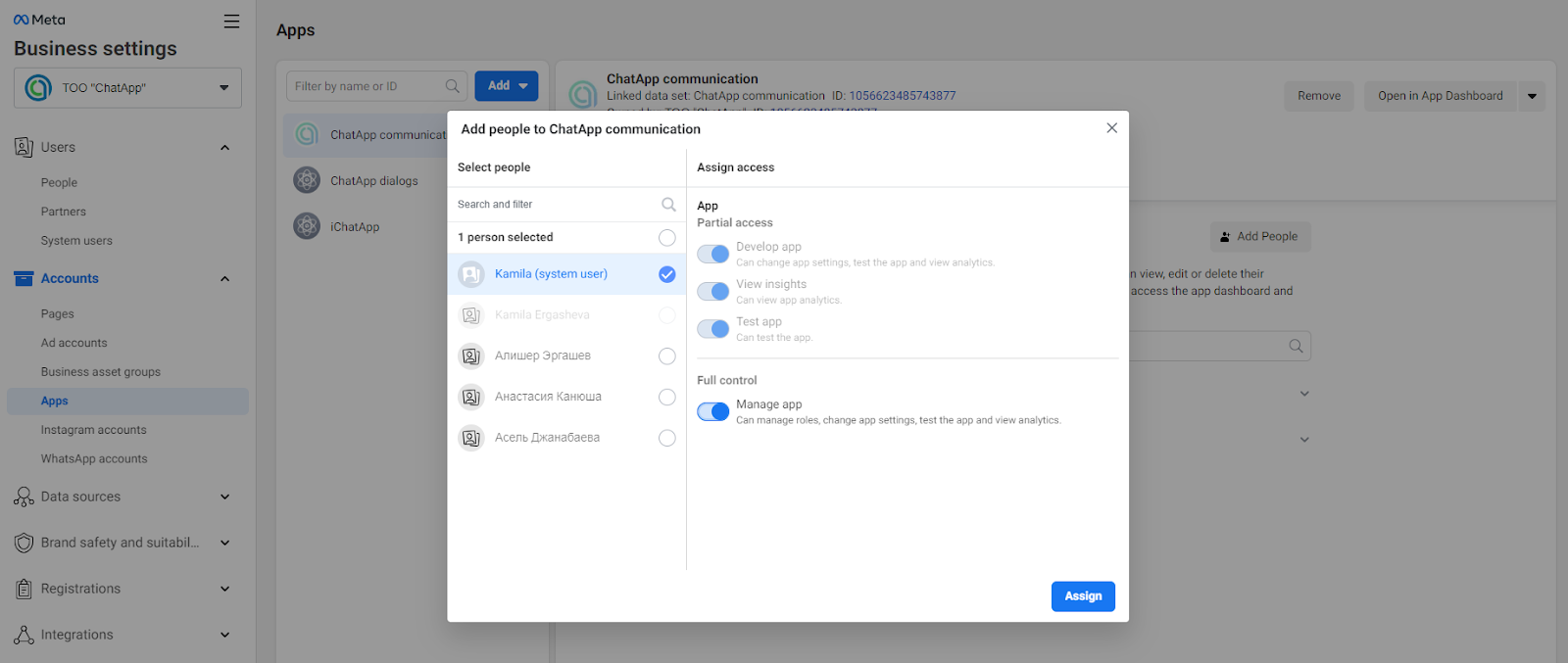Click the iChatApp app icon
The image size is (1568, 663).
tap(307, 226)
